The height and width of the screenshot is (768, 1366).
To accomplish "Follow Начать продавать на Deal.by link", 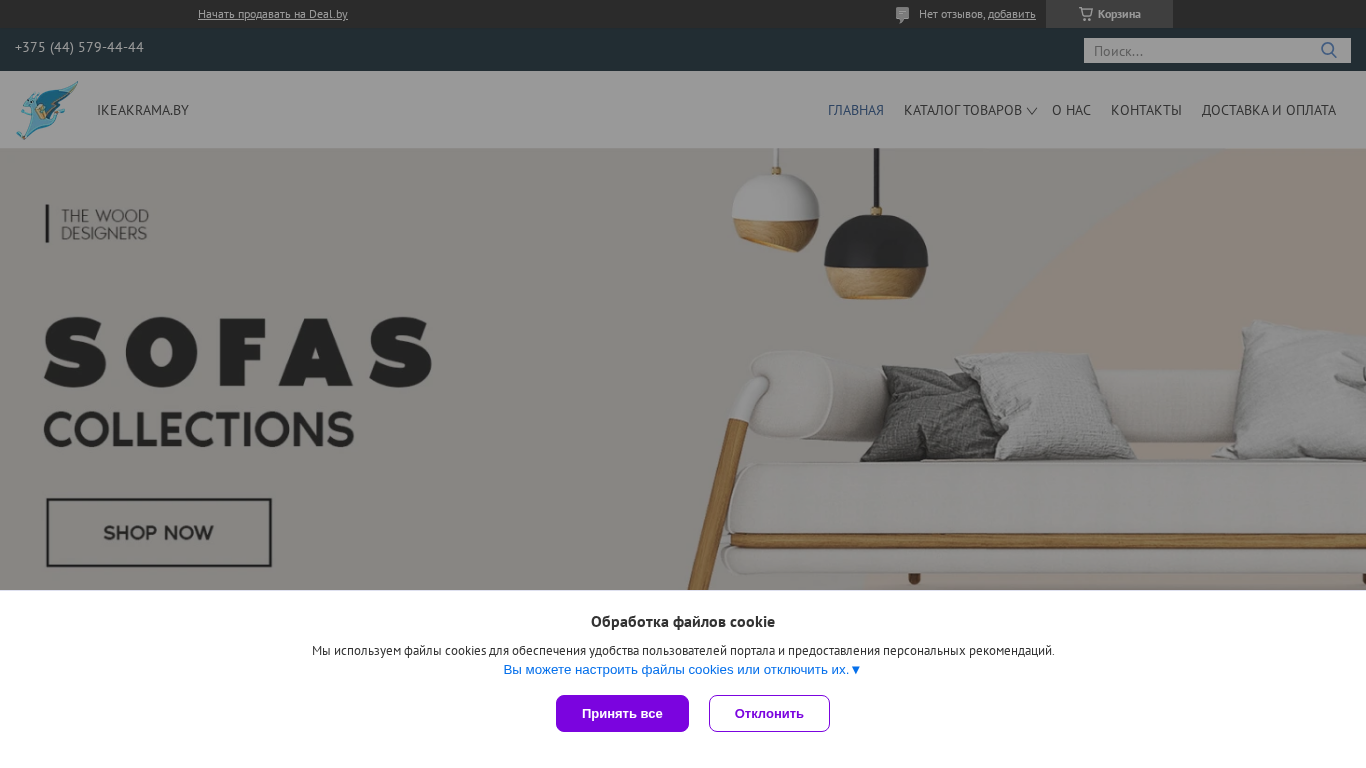I will click(x=273, y=14).
